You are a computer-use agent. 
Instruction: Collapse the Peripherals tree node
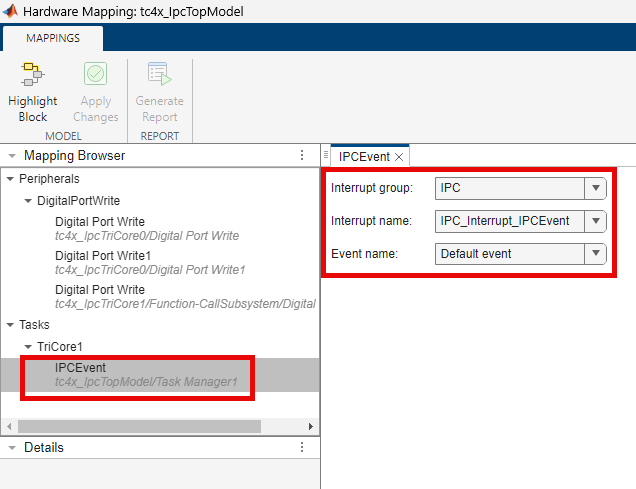pyautogui.click(x=11, y=179)
